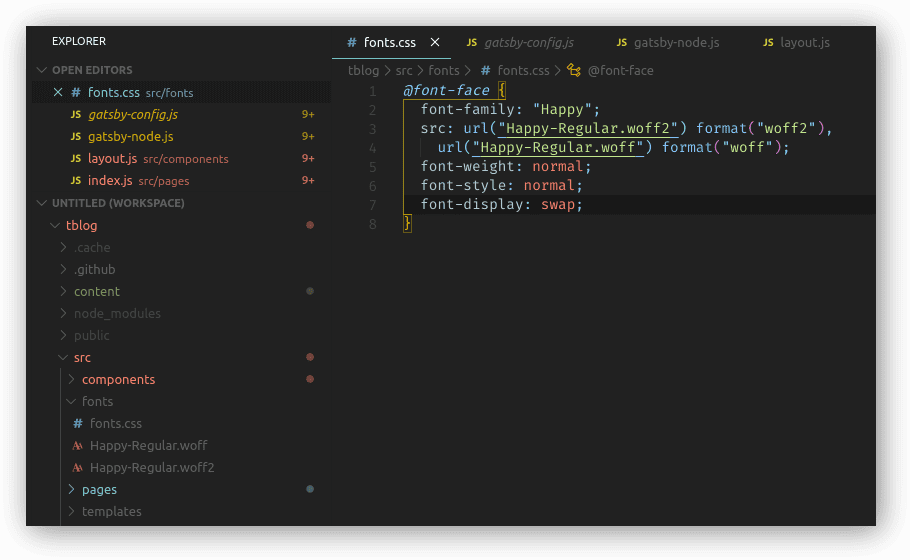Image resolution: width=910 pixels, height=560 pixels.
Task: Close the fonts.css editor tab
Action: 435,43
